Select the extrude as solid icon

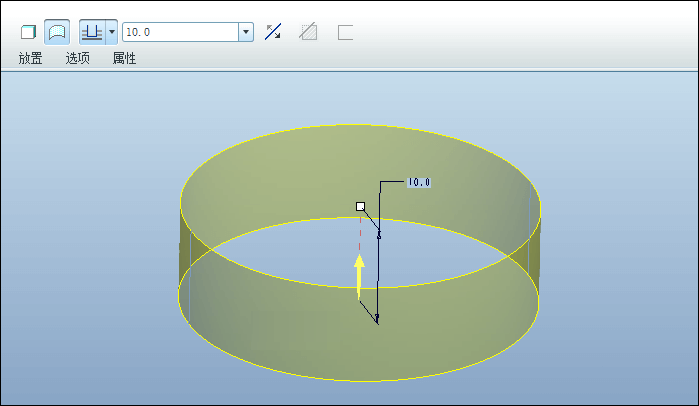[x=28, y=32]
